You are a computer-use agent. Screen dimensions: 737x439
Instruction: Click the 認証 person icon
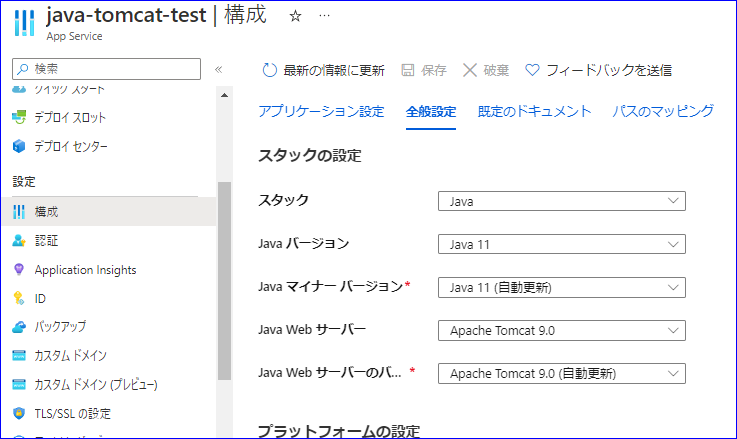19,241
